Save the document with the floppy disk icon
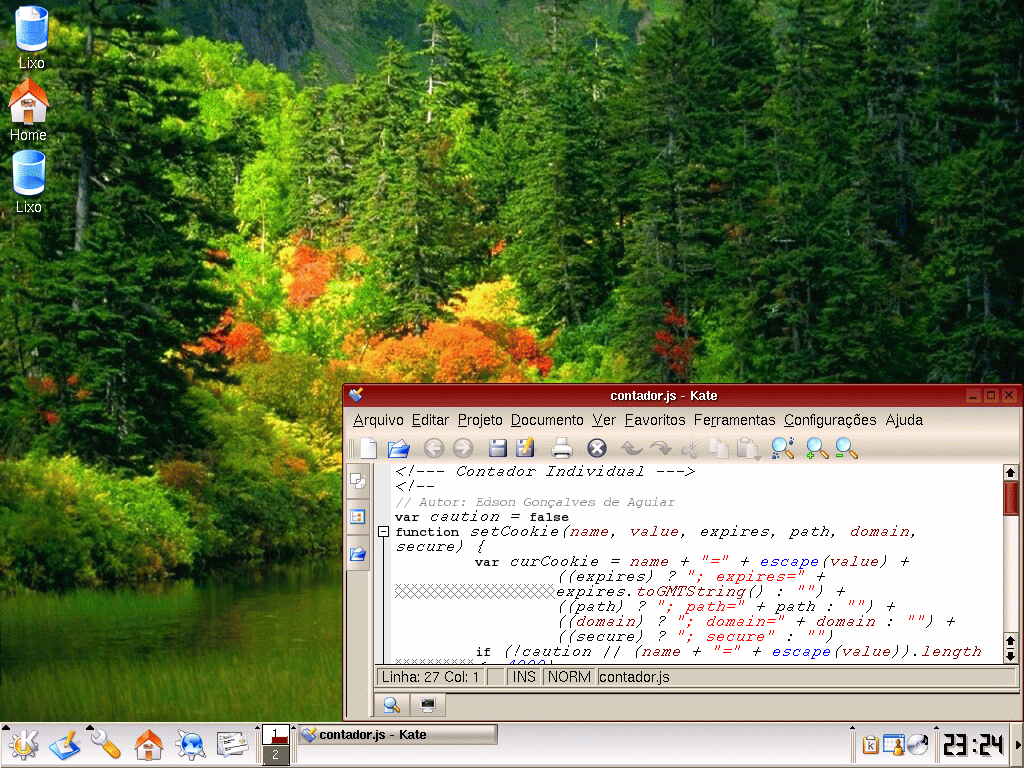 click(x=498, y=448)
